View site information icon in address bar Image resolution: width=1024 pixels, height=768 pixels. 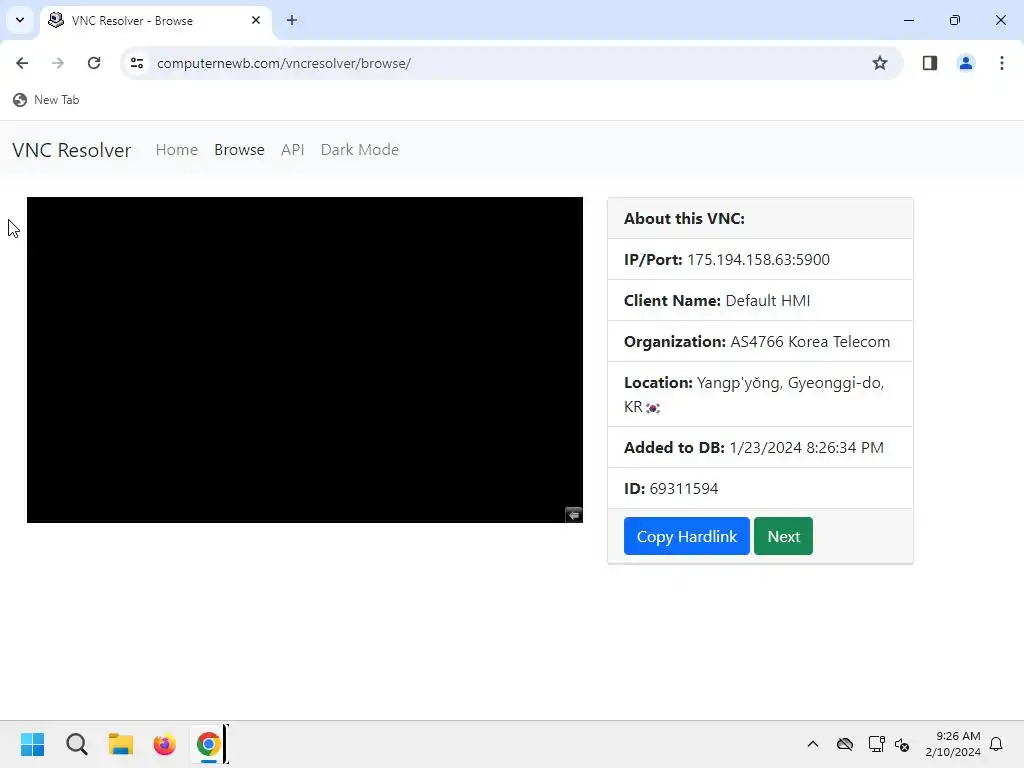pos(137,63)
